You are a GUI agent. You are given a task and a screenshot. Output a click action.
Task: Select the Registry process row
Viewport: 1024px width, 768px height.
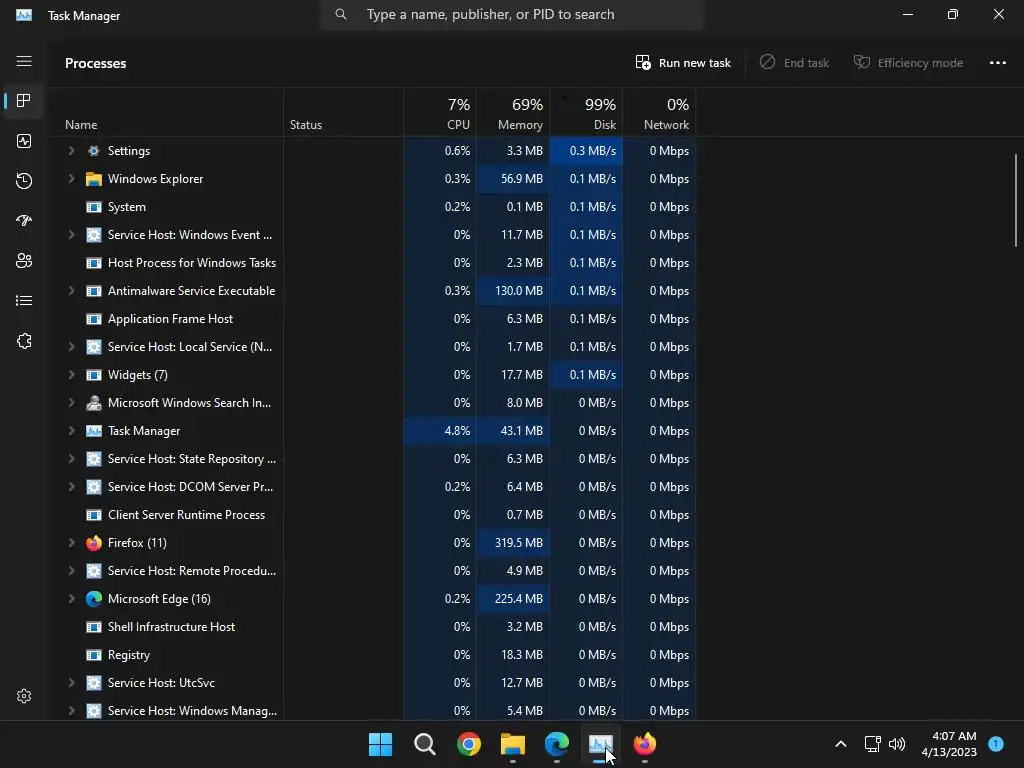374,655
